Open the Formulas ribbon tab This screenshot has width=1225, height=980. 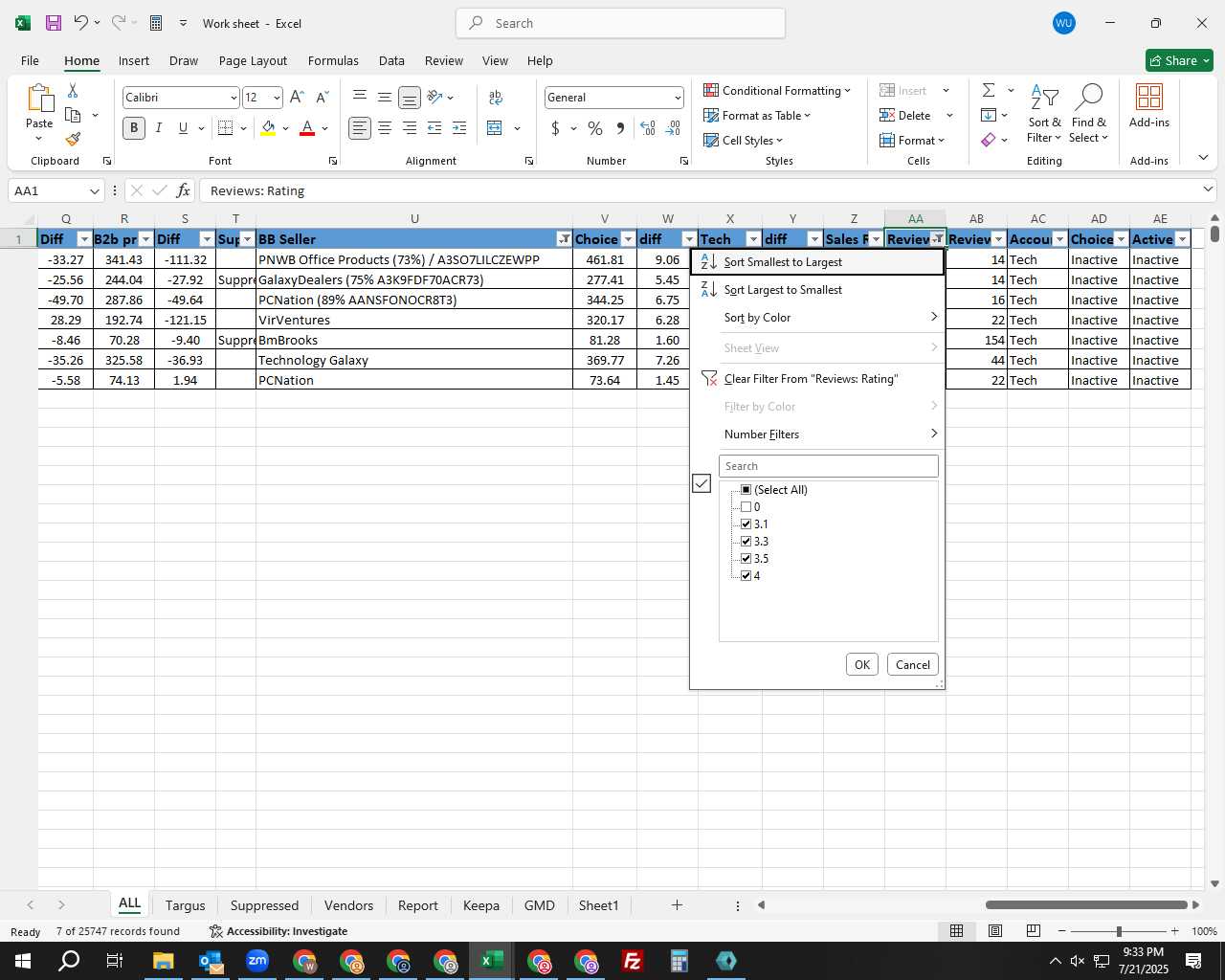[333, 60]
